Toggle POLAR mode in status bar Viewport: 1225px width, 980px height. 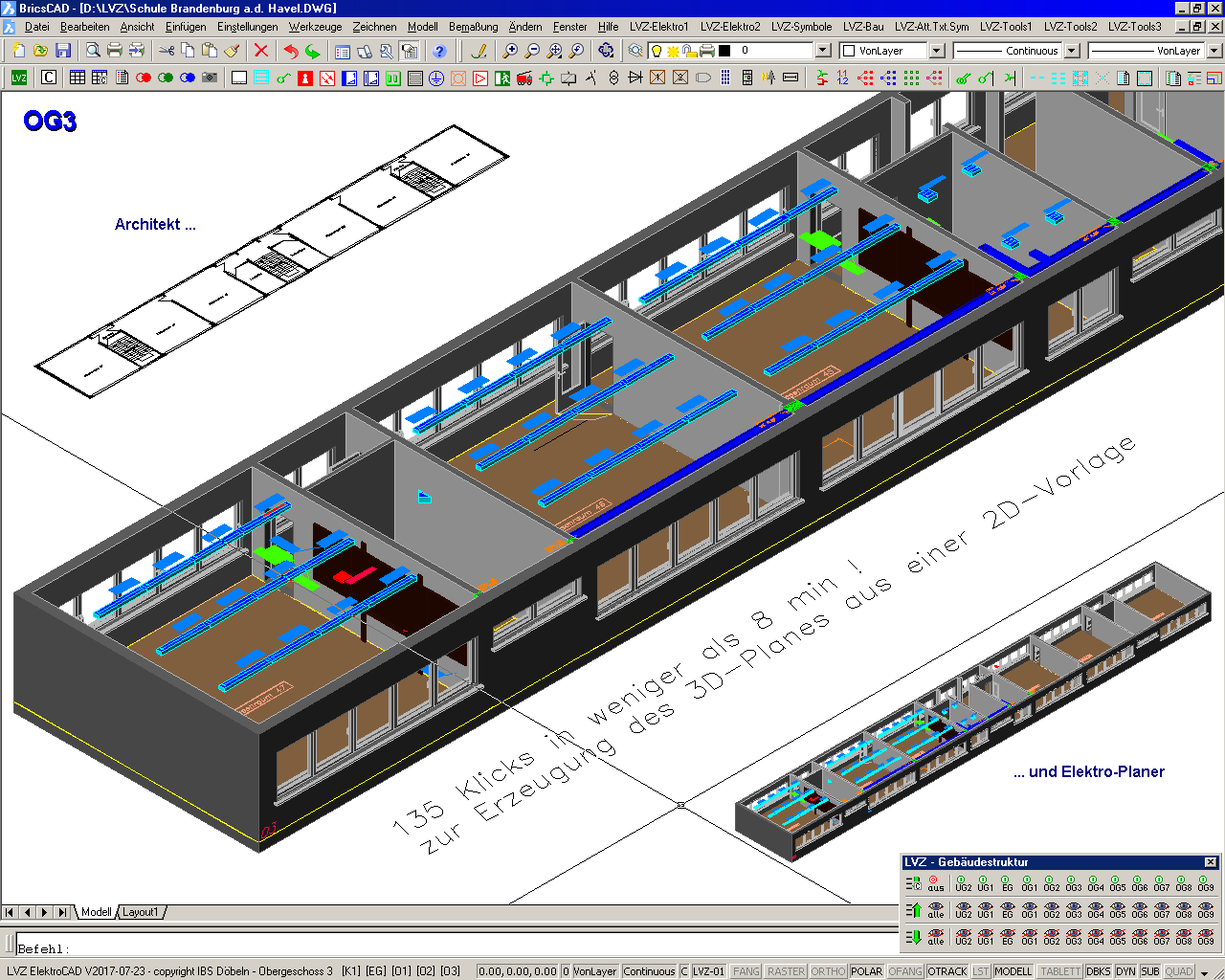(x=866, y=971)
